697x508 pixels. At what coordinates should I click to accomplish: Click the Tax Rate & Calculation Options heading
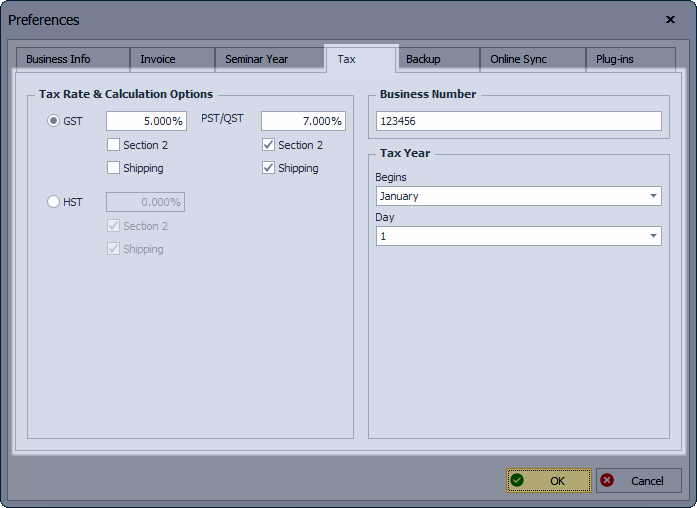pos(126,94)
